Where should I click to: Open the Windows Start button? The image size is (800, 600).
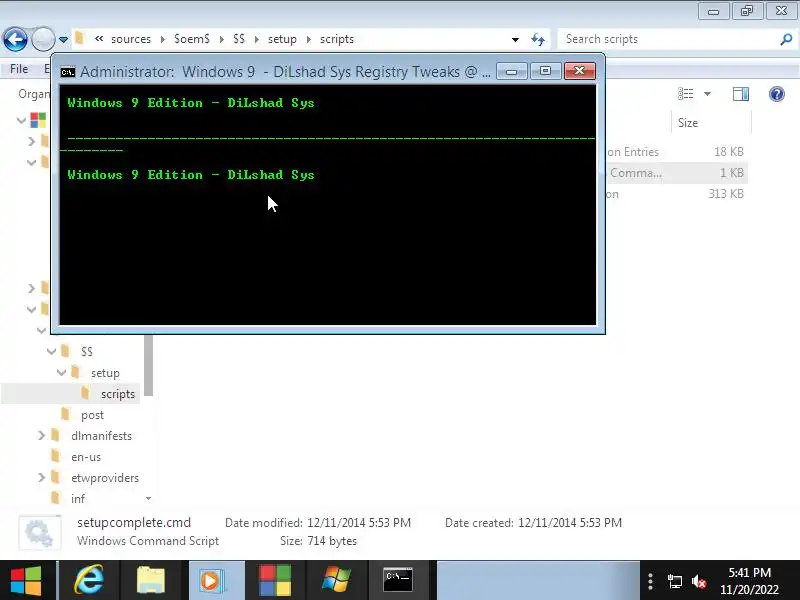click(26, 580)
